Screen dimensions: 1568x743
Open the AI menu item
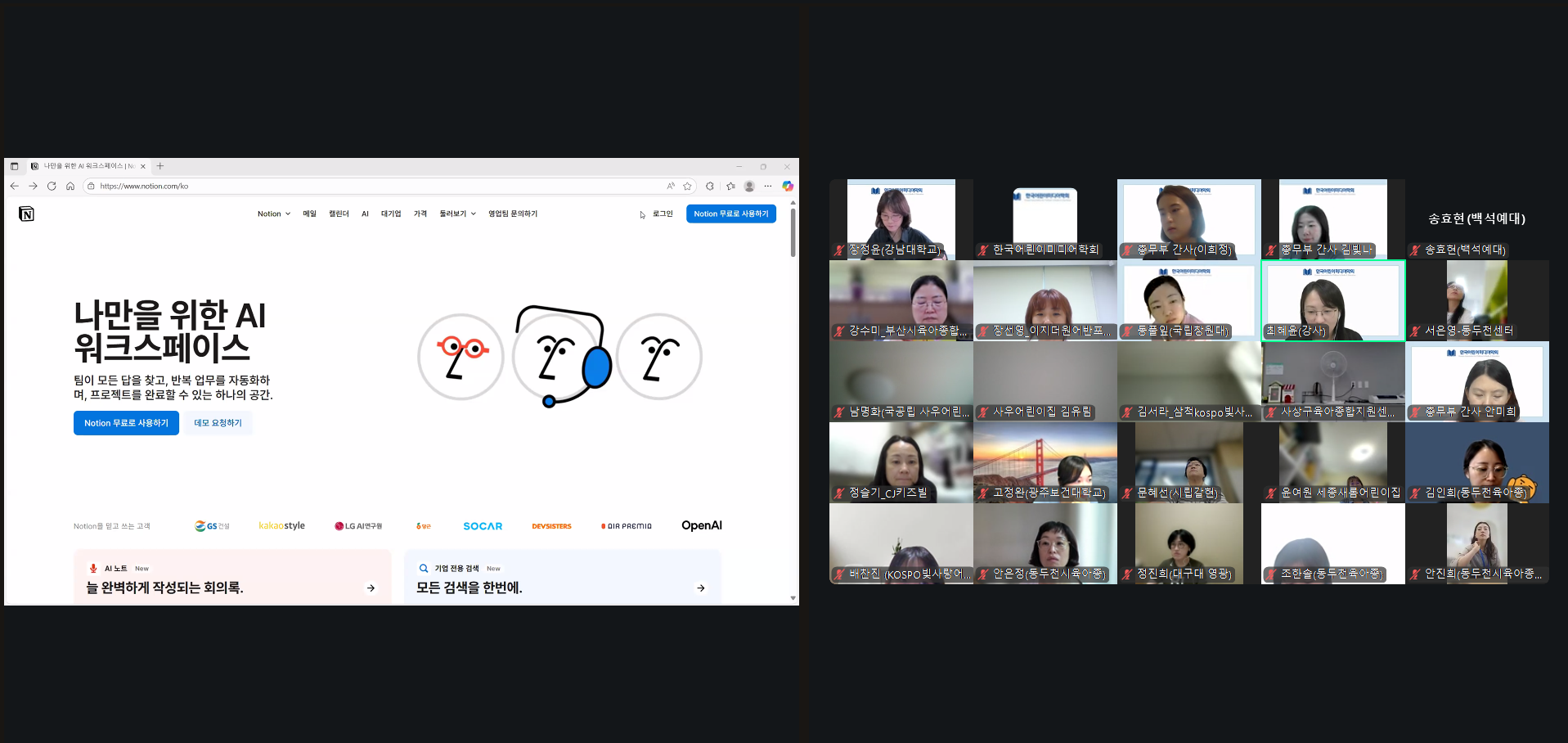tap(365, 214)
